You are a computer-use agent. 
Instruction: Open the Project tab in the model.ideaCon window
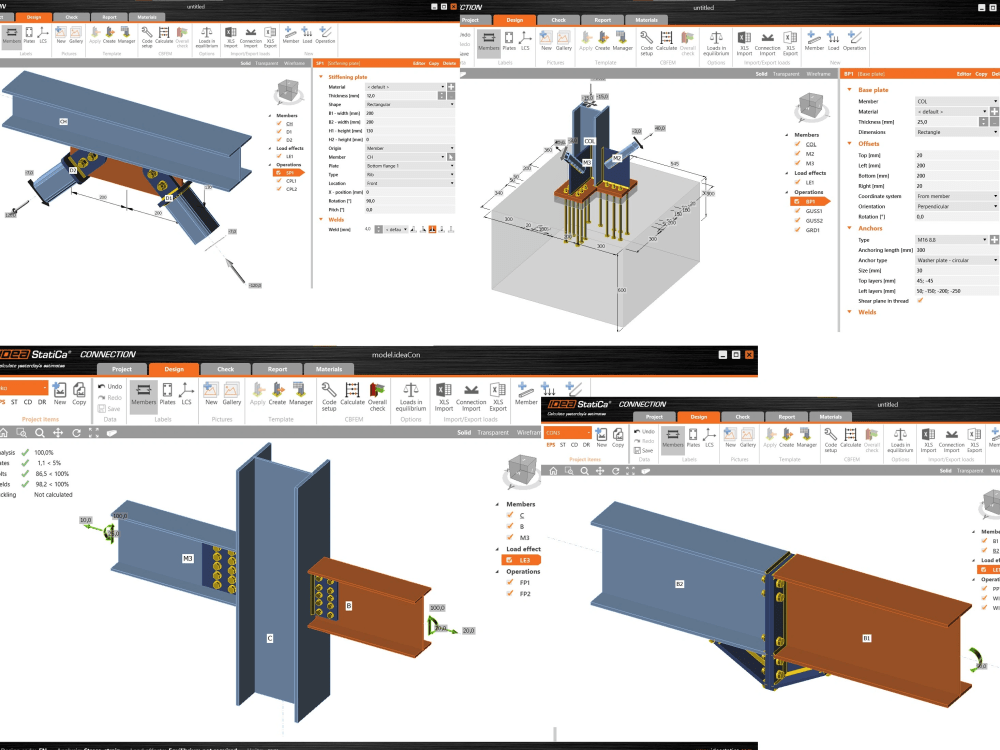tap(122, 369)
